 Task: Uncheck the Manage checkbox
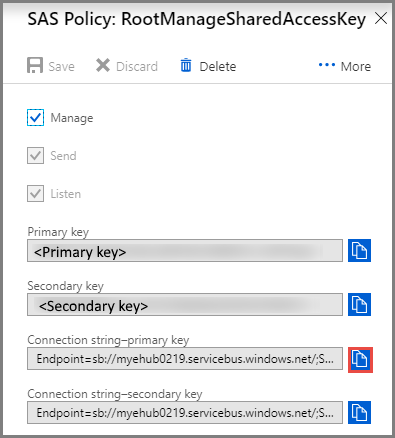(35, 117)
